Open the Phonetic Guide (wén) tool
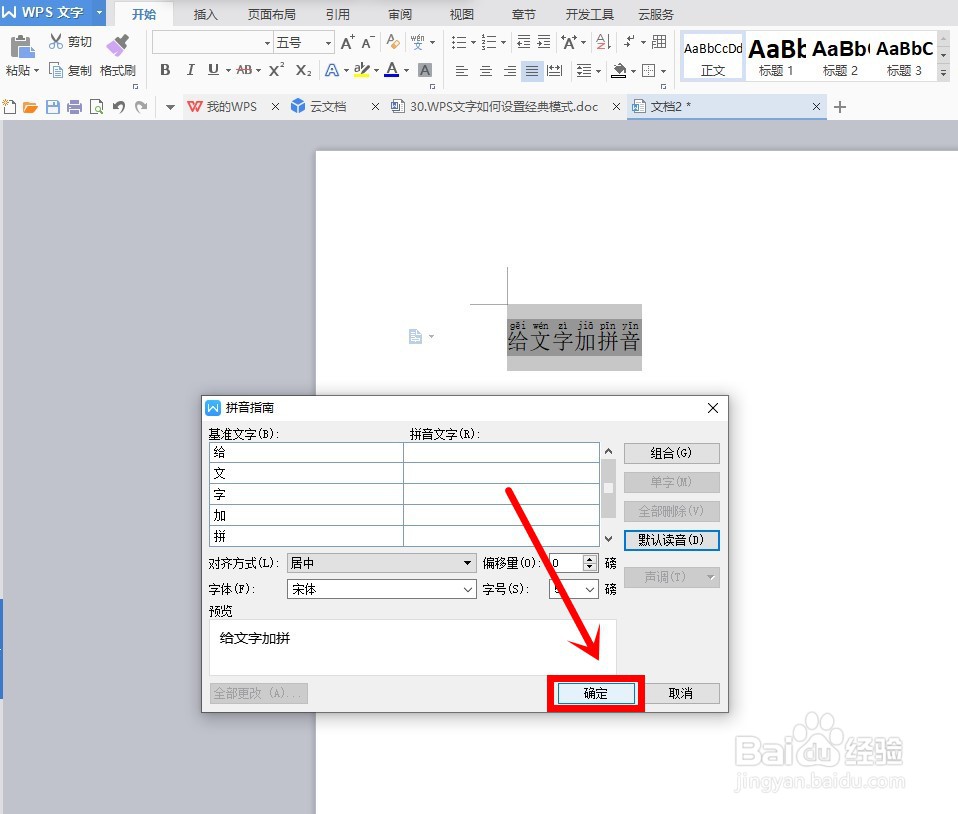This screenshot has width=958, height=814. [x=418, y=42]
